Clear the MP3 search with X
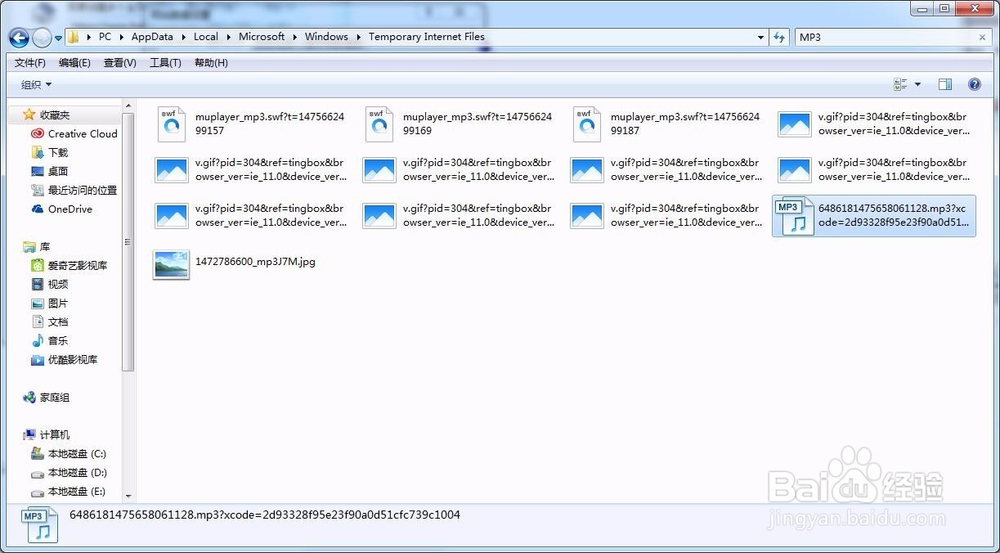 tap(982, 38)
